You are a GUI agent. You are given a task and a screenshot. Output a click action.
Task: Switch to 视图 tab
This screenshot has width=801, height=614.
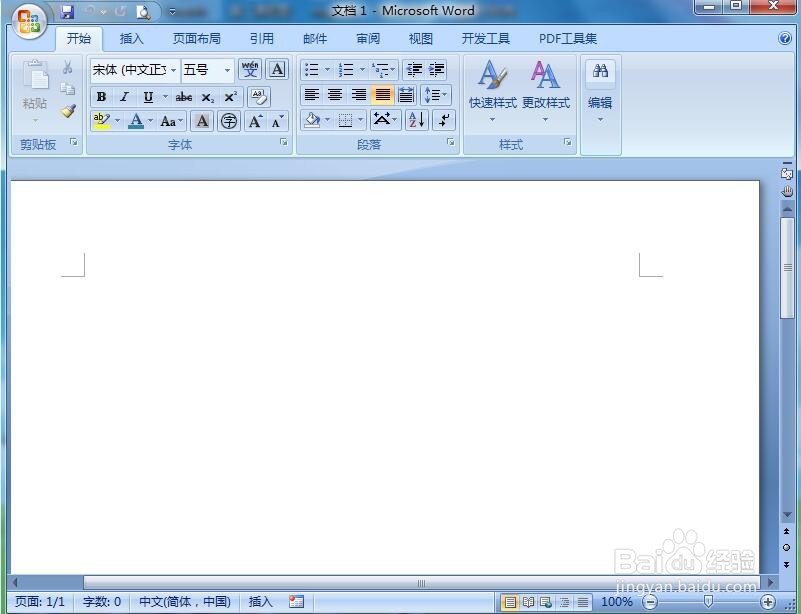(420, 39)
